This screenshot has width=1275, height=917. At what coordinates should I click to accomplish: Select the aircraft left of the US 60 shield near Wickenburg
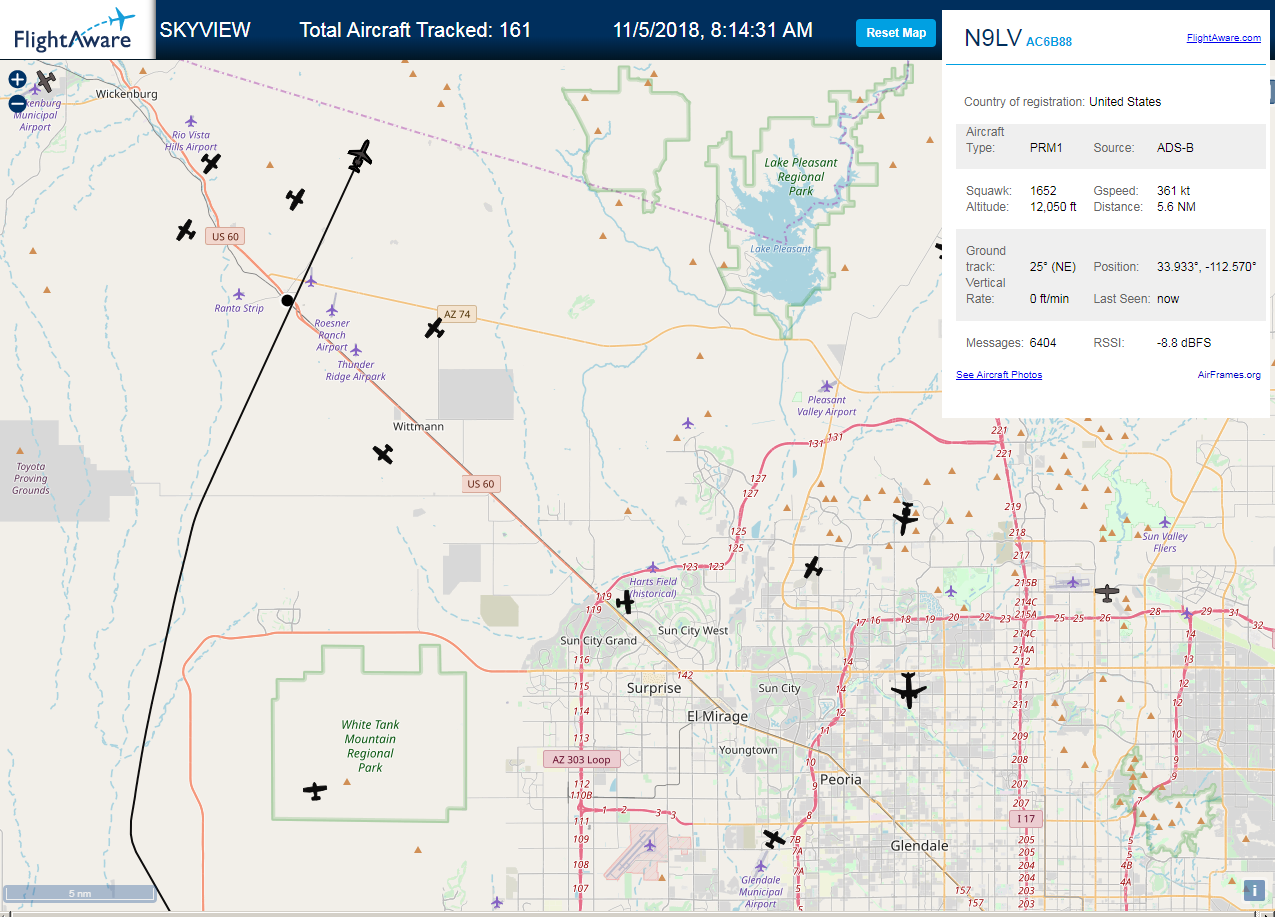186,231
